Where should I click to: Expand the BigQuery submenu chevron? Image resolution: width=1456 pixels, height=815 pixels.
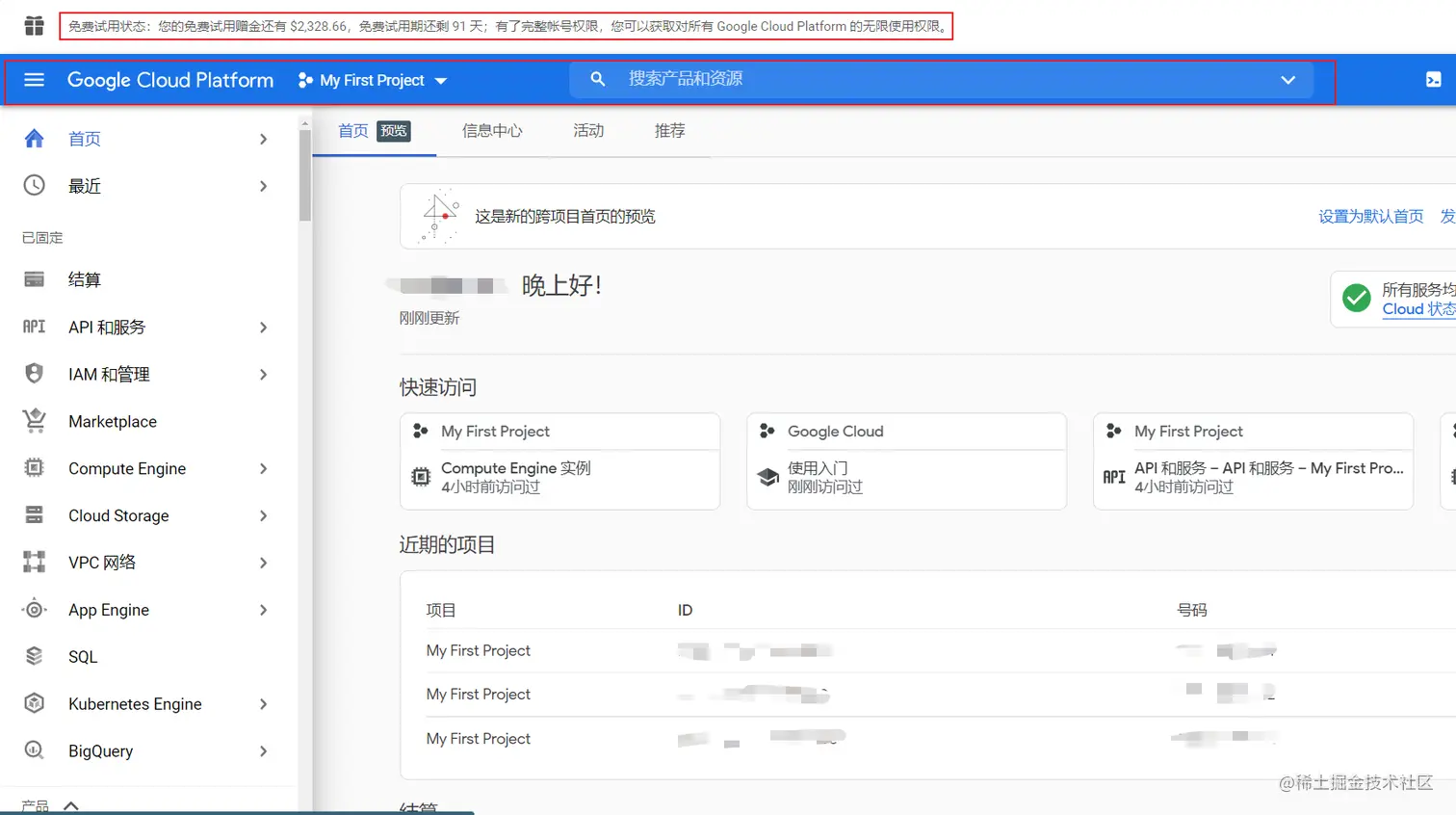[x=263, y=751]
